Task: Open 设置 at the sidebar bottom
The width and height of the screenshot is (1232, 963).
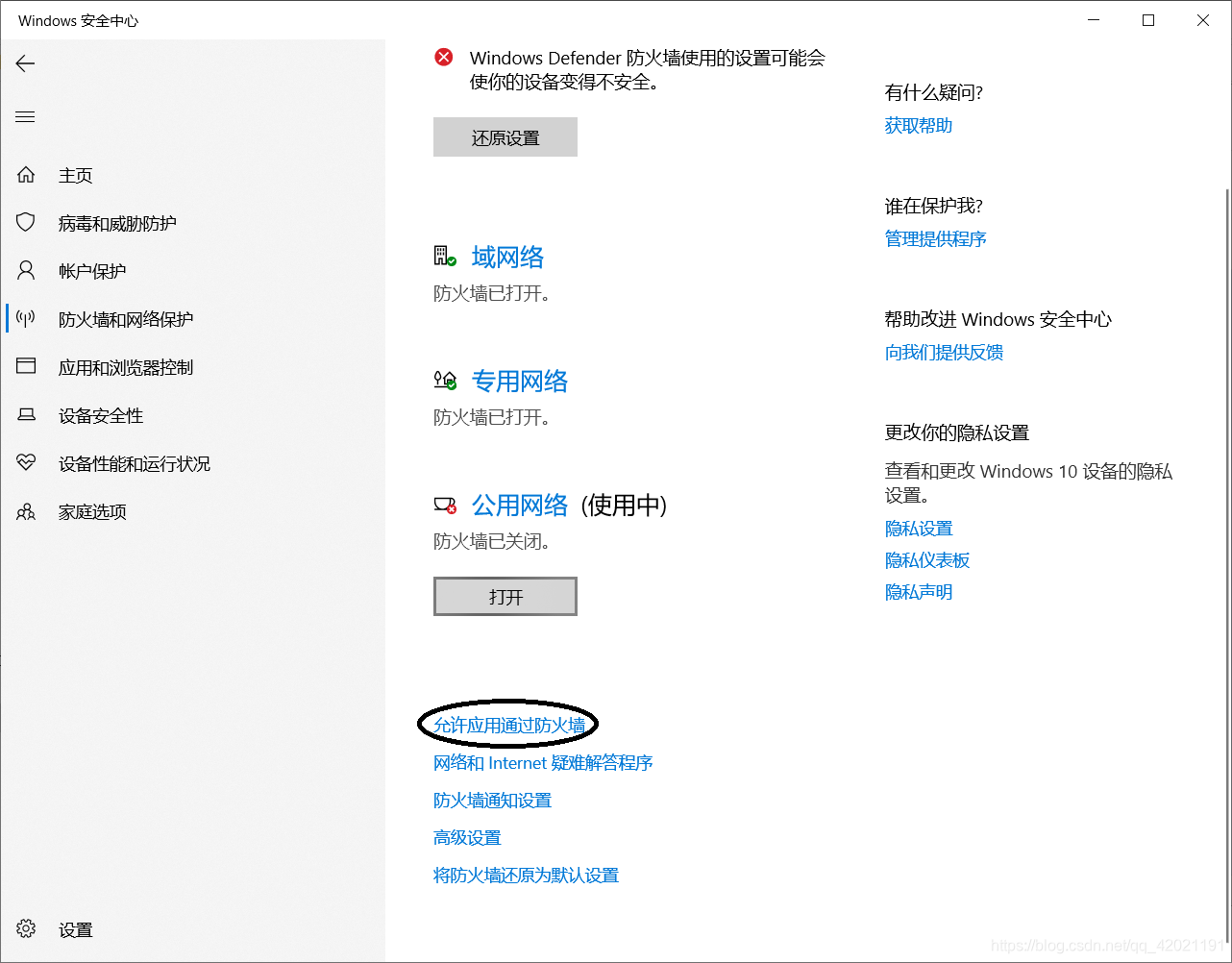Action: 76,929
